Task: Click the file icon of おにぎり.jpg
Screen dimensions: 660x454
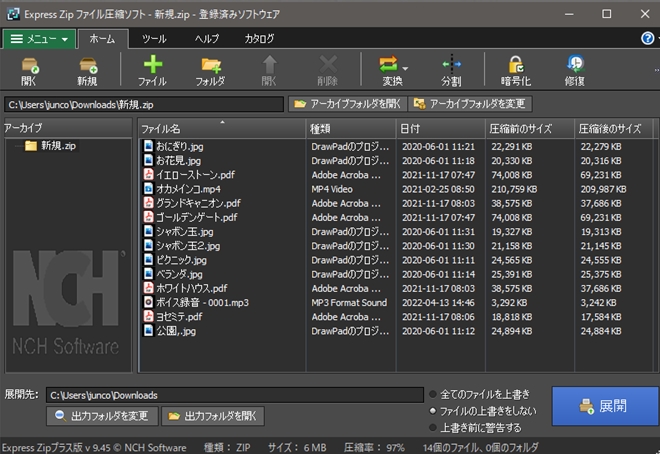Action: tap(148, 146)
